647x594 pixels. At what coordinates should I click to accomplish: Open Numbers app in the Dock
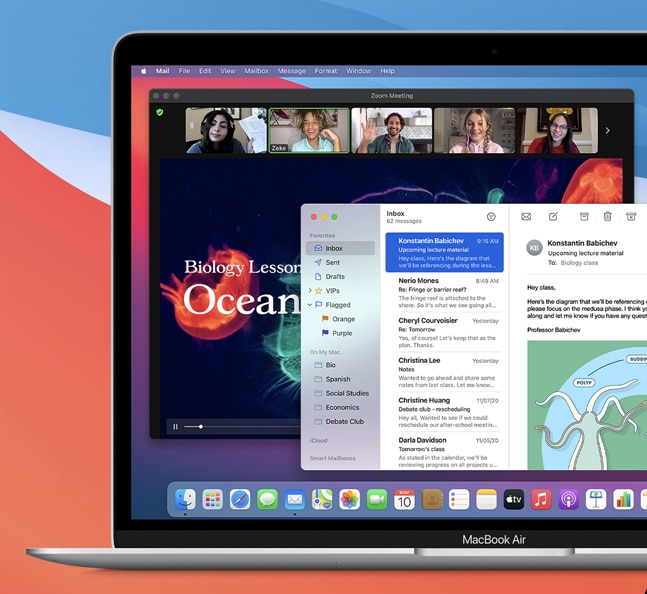click(x=623, y=500)
